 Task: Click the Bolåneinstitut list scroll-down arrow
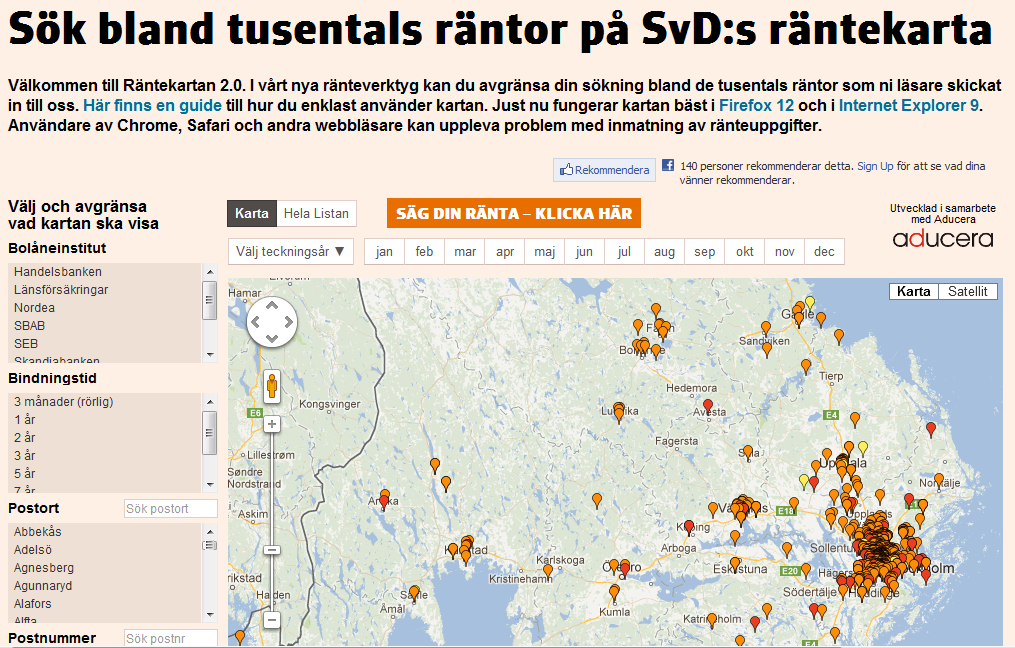click(210, 355)
